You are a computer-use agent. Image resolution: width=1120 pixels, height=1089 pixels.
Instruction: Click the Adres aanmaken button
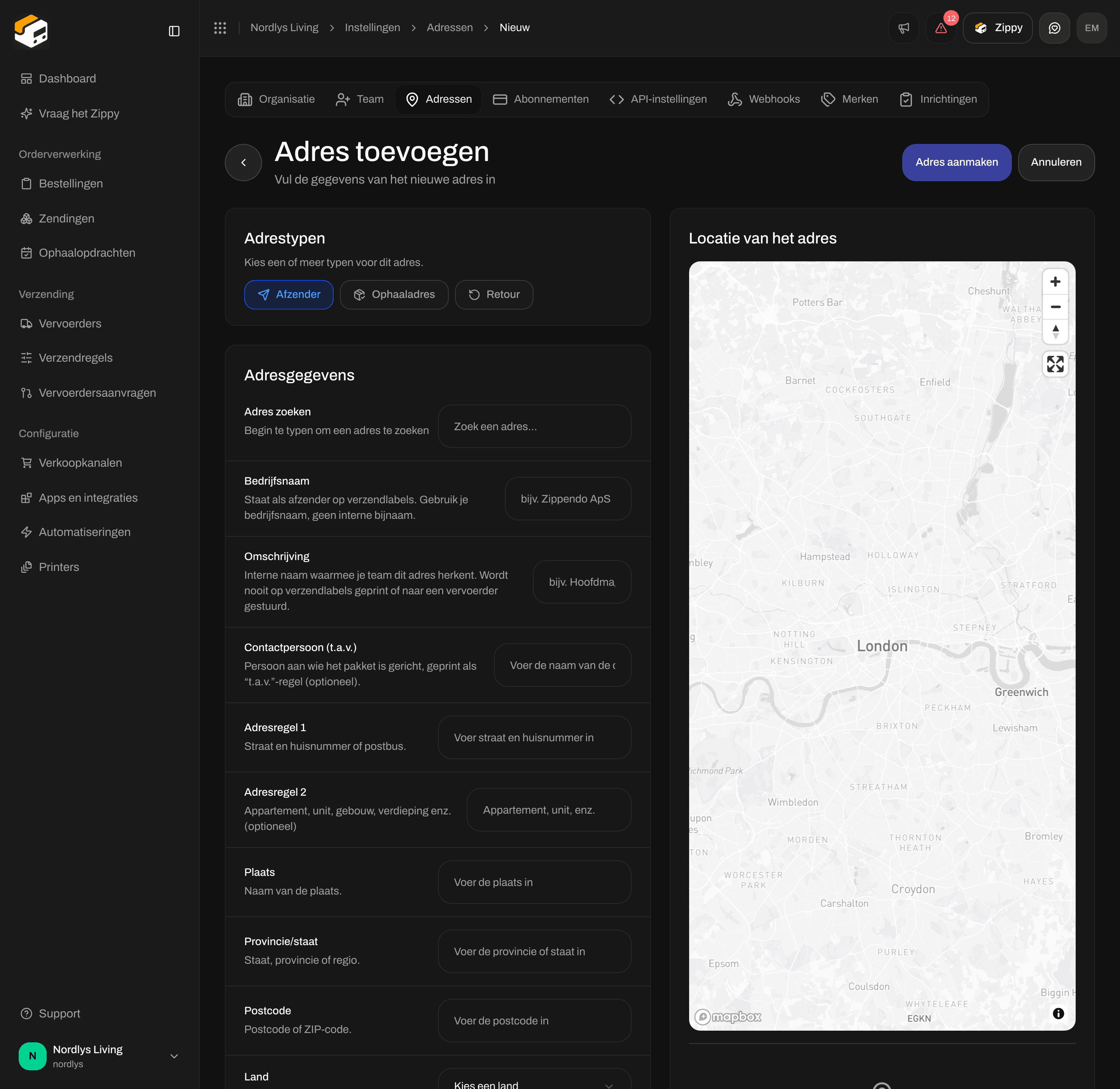pos(956,163)
